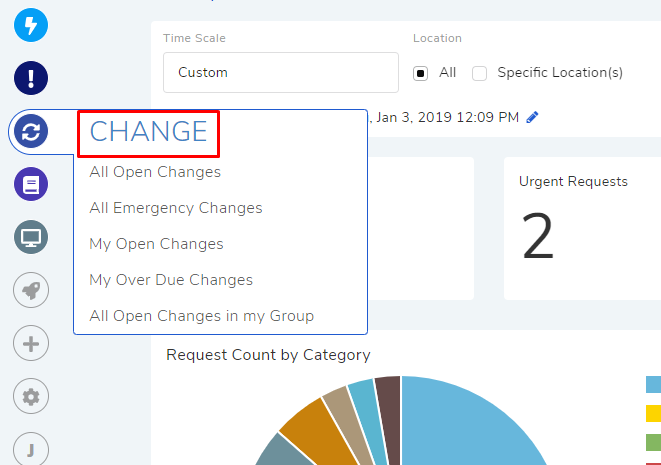Click the CHANGE menu heading

[x=148, y=132]
